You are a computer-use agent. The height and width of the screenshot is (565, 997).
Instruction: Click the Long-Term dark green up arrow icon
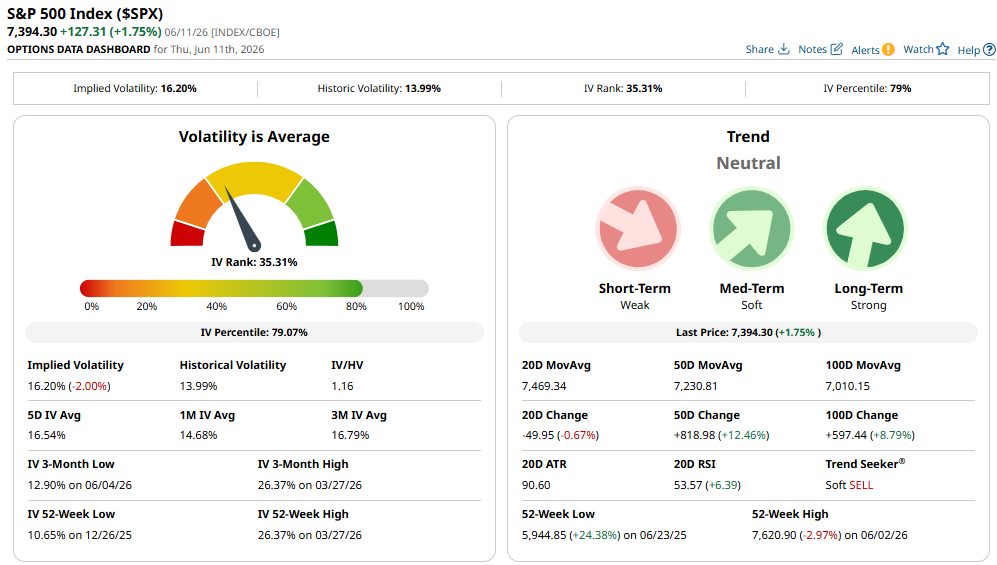tap(865, 228)
